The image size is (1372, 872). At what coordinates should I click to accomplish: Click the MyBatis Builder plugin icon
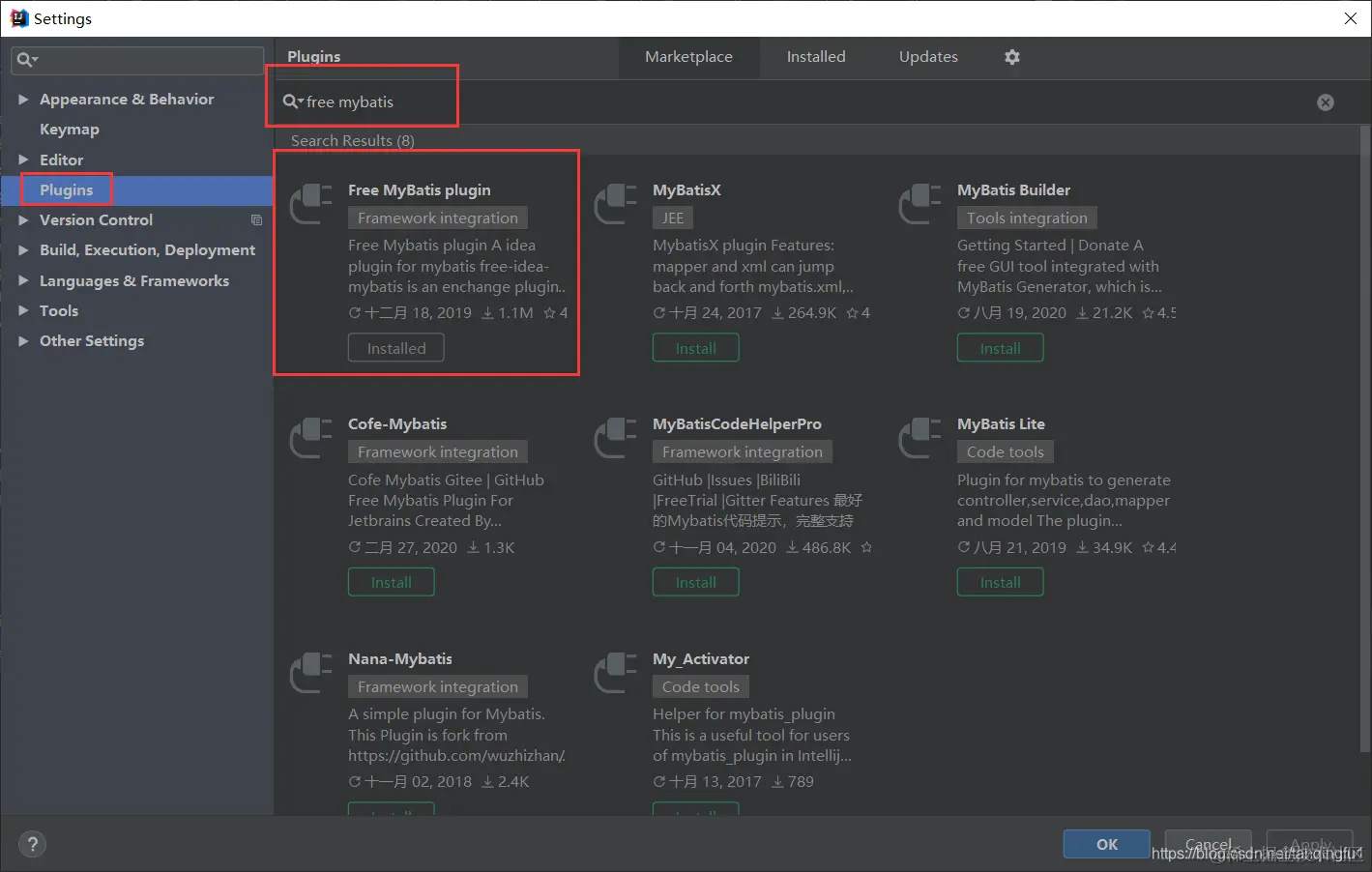coord(920,203)
